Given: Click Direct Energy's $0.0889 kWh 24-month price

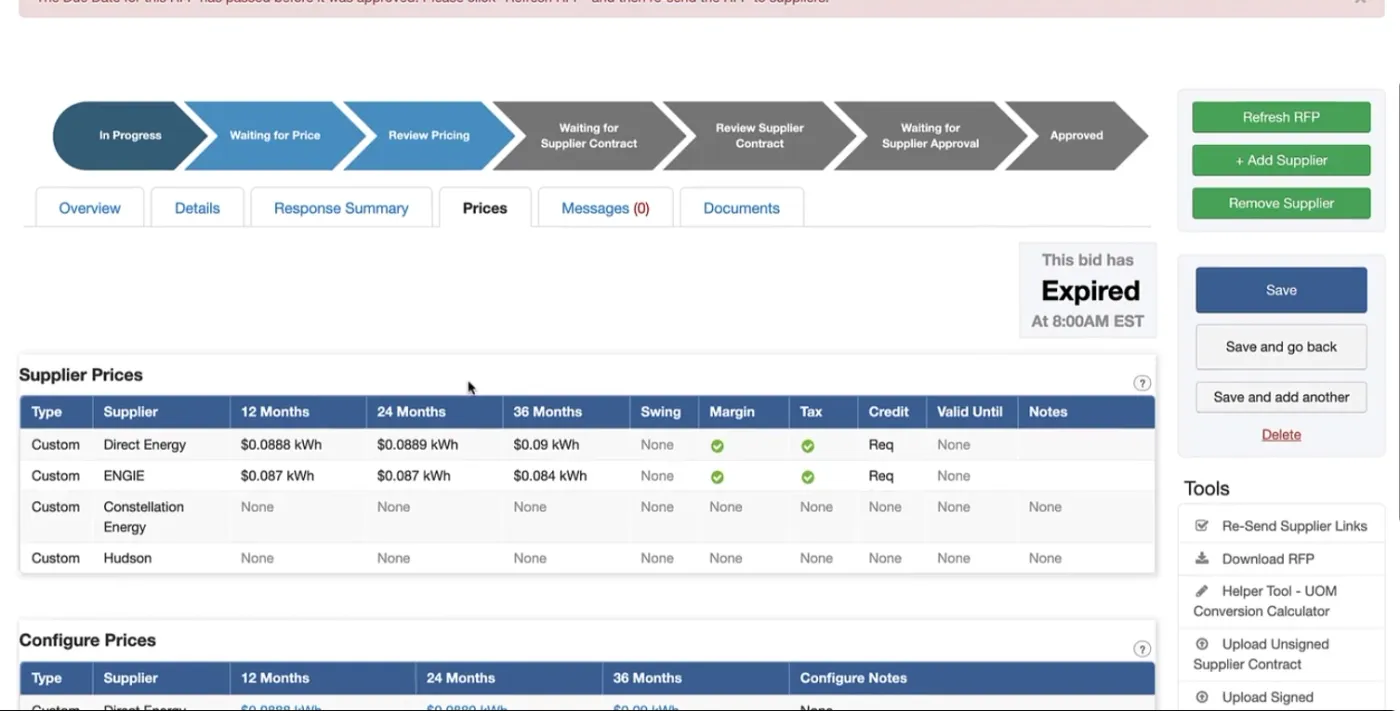Looking at the screenshot, I should tap(417, 445).
